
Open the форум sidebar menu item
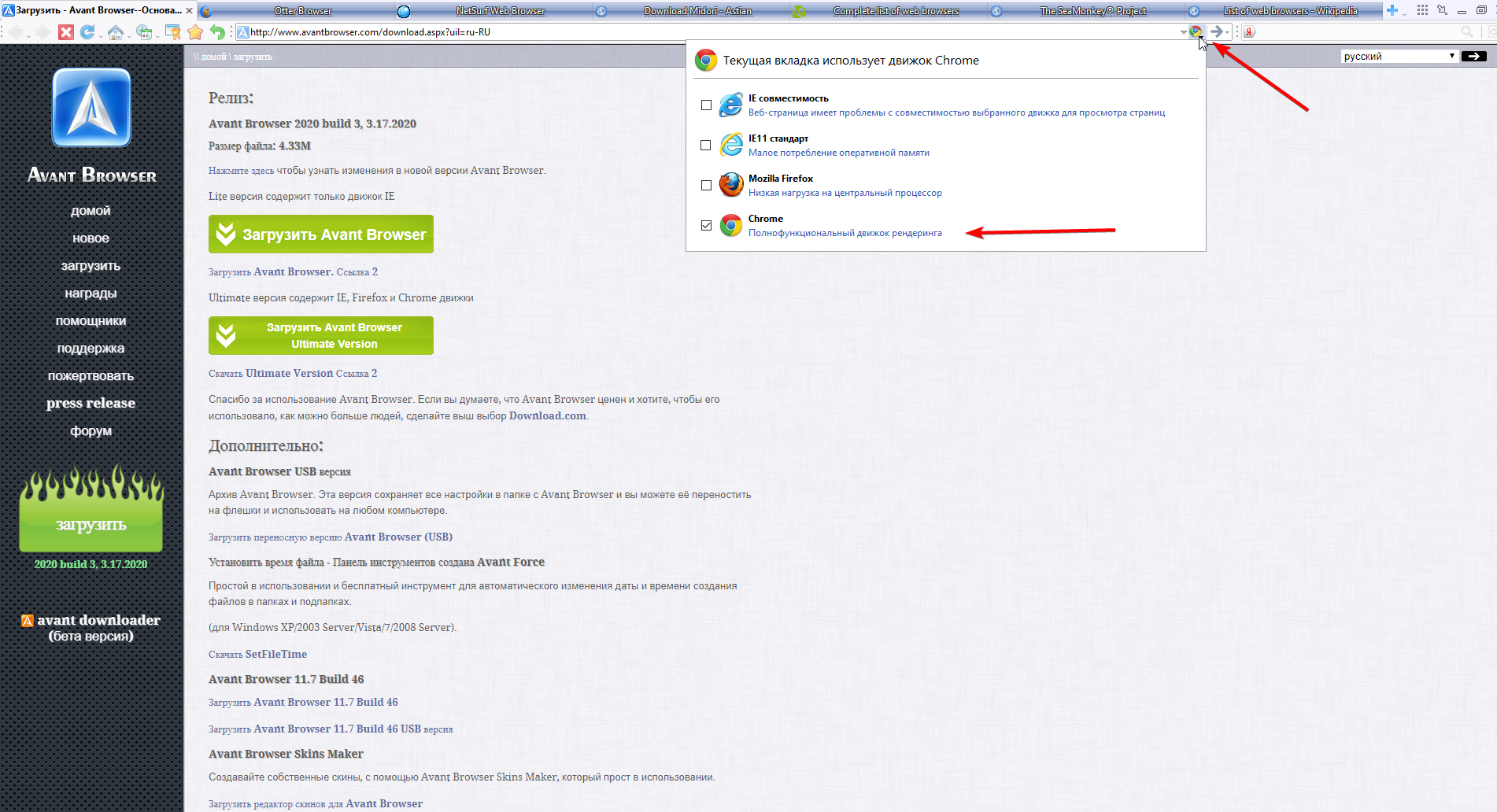(91, 431)
